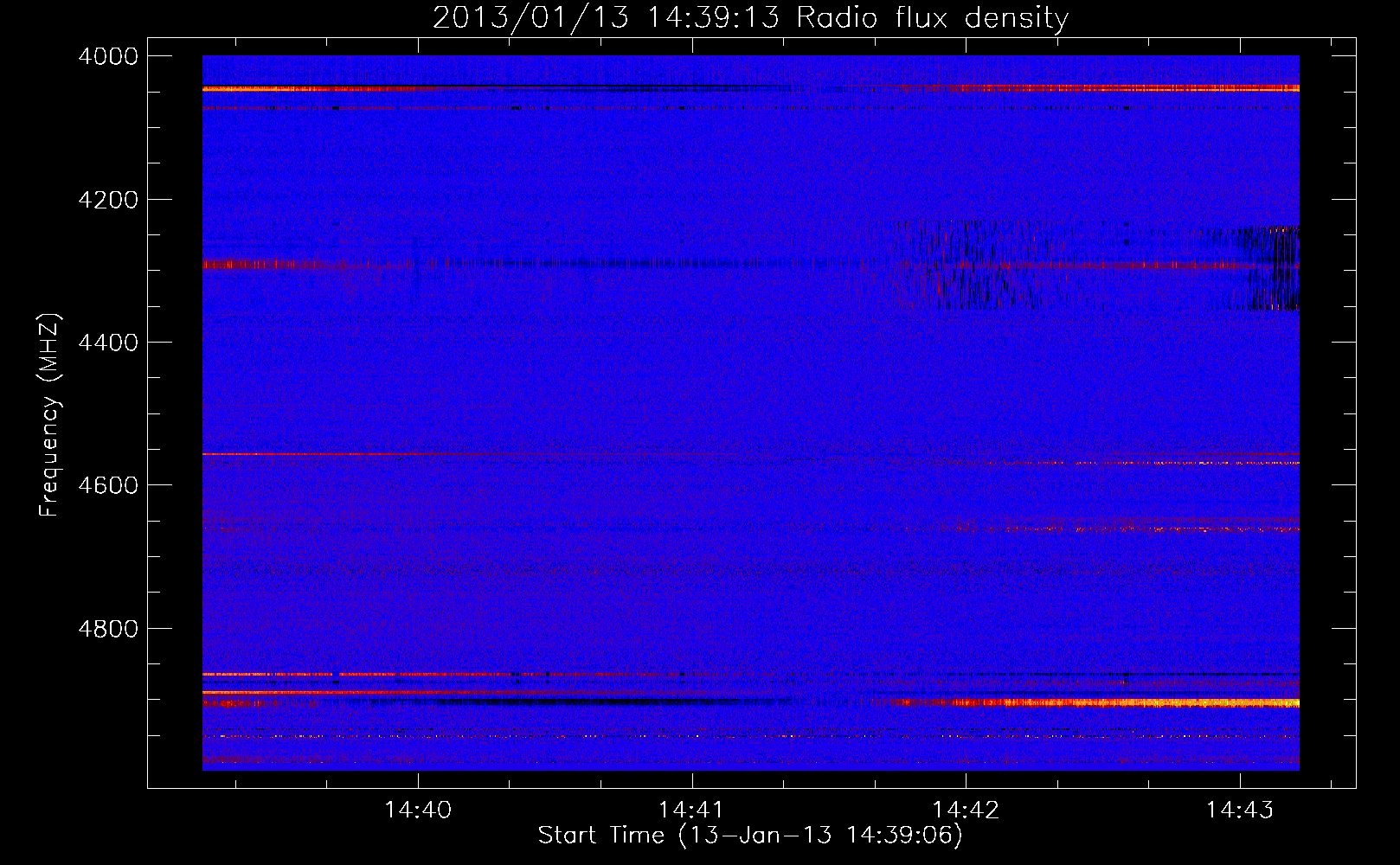Image resolution: width=1400 pixels, height=865 pixels.
Task: Click the 4000 frequency tick label
Action: tap(108, 56)
